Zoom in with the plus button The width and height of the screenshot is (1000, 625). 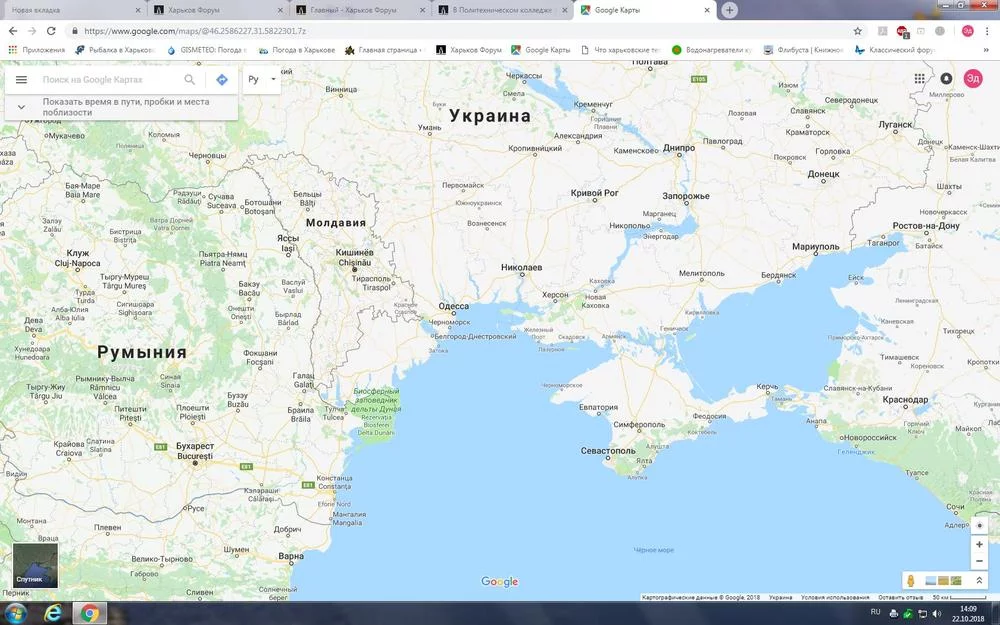click(980, 545)
